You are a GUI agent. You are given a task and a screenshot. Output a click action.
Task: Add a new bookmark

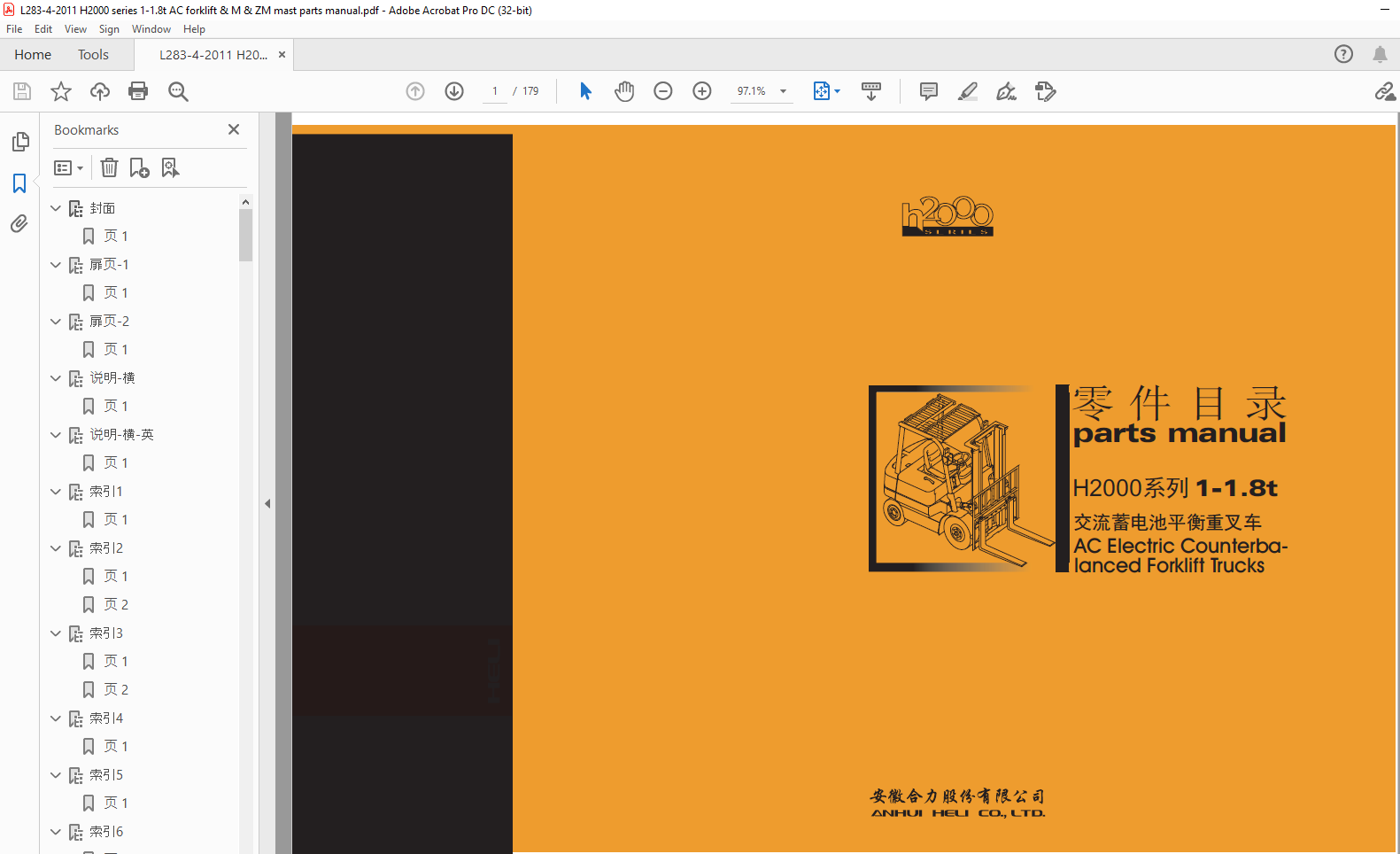point(140,167)
